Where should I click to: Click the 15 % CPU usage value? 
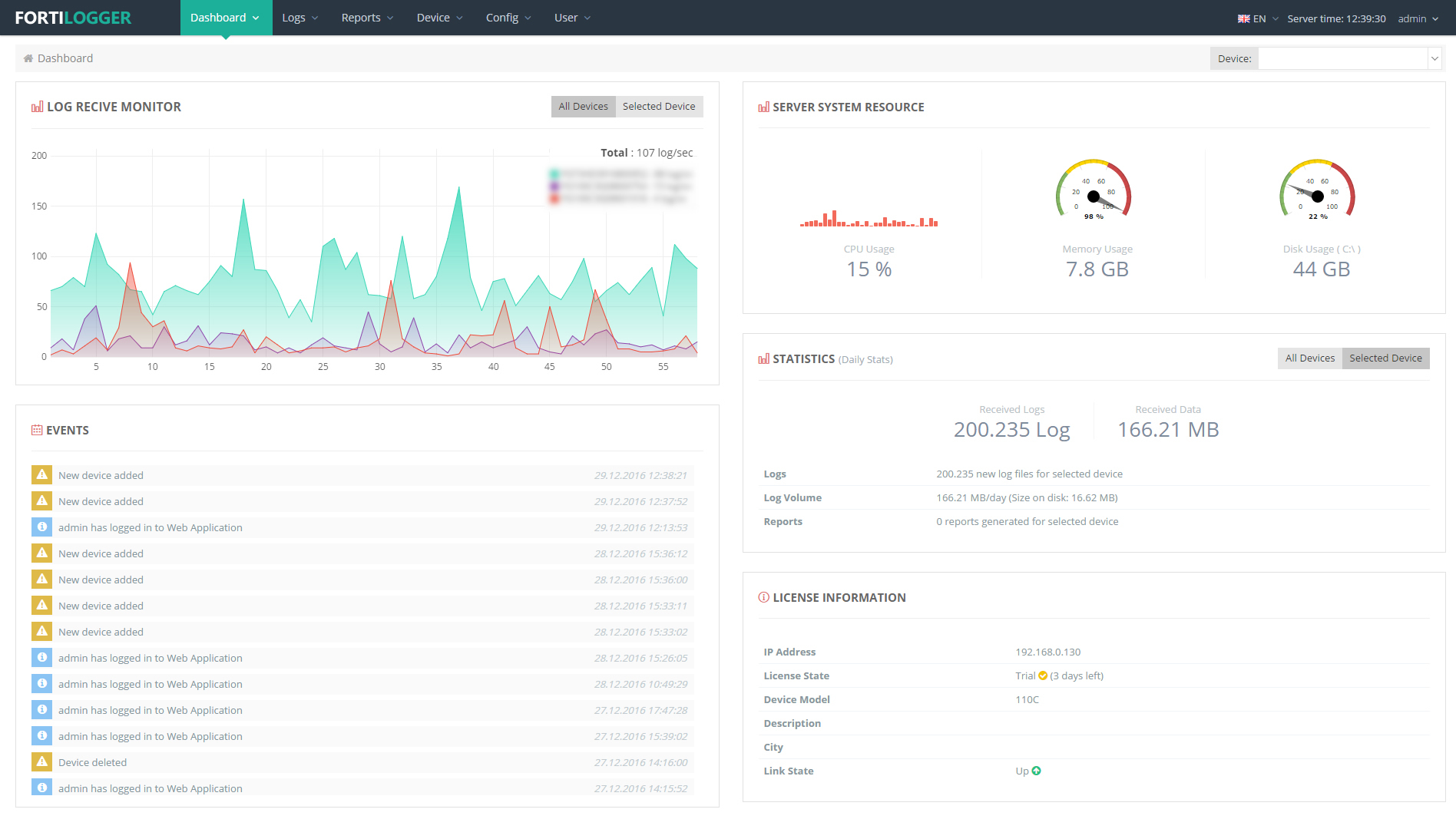[x=869, y=269]
